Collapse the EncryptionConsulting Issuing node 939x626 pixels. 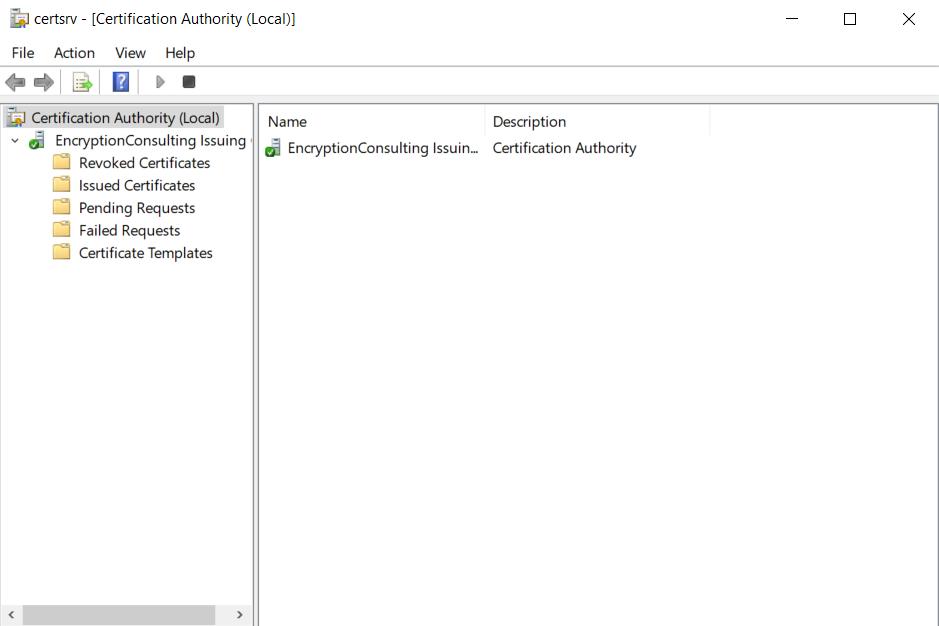[15, 141]
